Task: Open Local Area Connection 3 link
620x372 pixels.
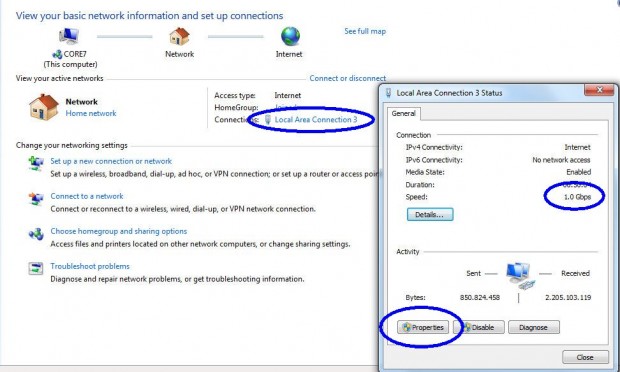Action: click(x=316, y=119)
